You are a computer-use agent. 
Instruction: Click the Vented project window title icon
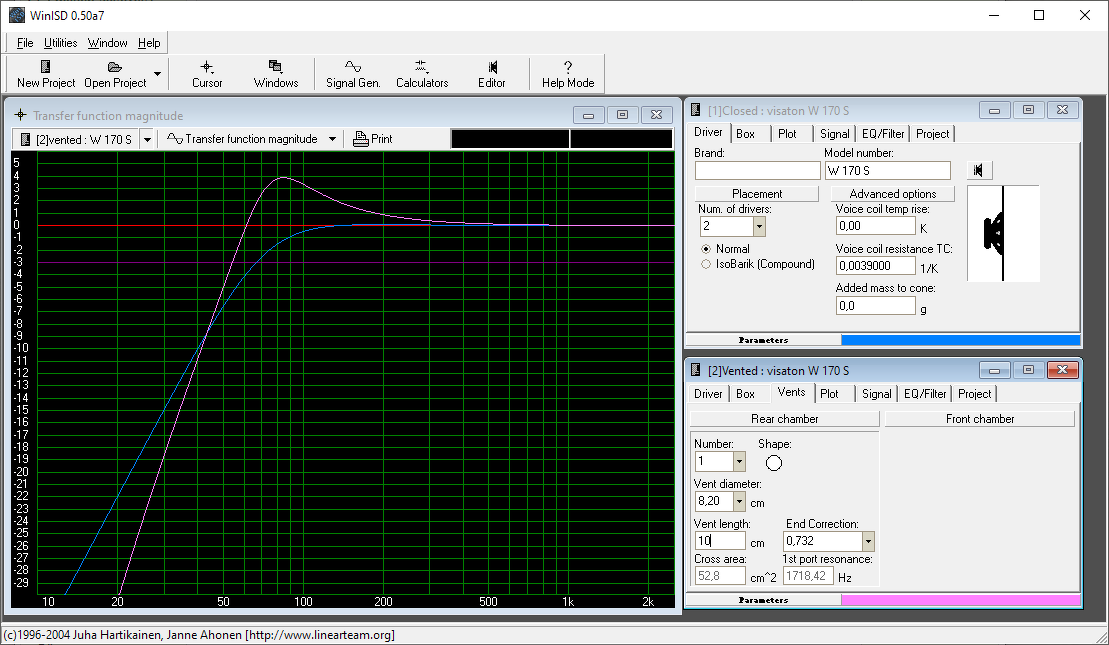[696, 370]
